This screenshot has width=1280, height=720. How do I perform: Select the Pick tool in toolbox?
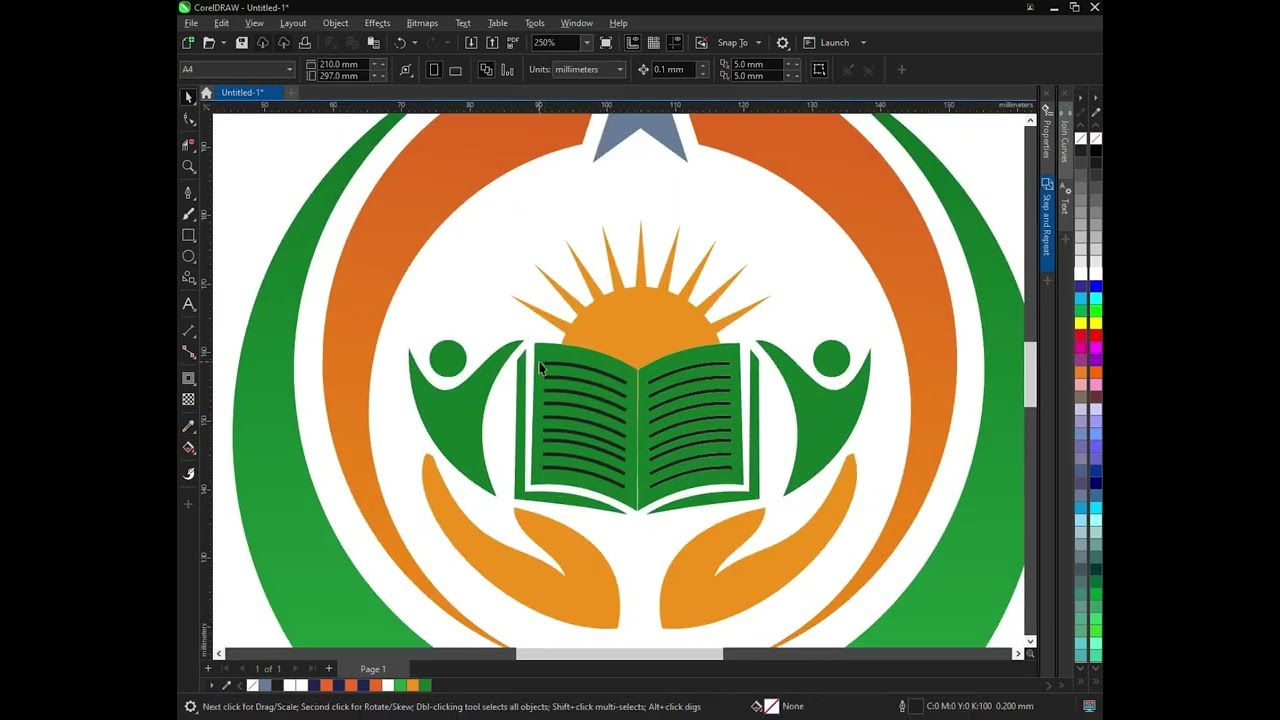pyautogui.click(x=188, y=97)
